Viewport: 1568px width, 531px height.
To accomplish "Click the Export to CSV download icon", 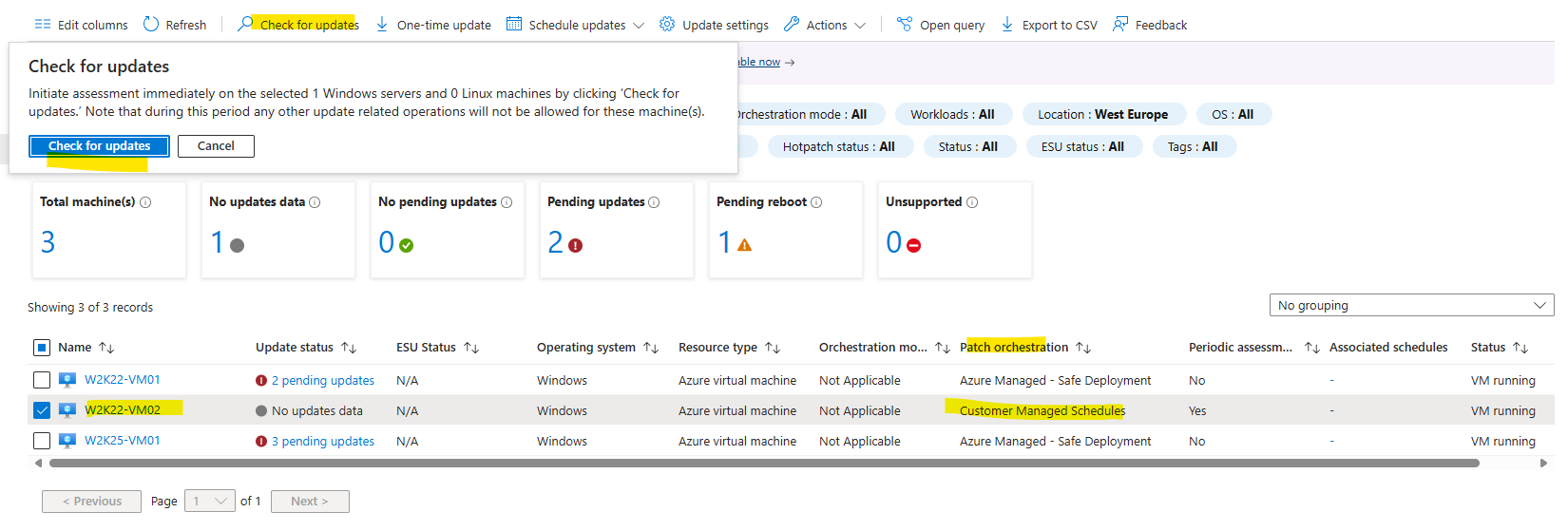I will pos(1007,25).
